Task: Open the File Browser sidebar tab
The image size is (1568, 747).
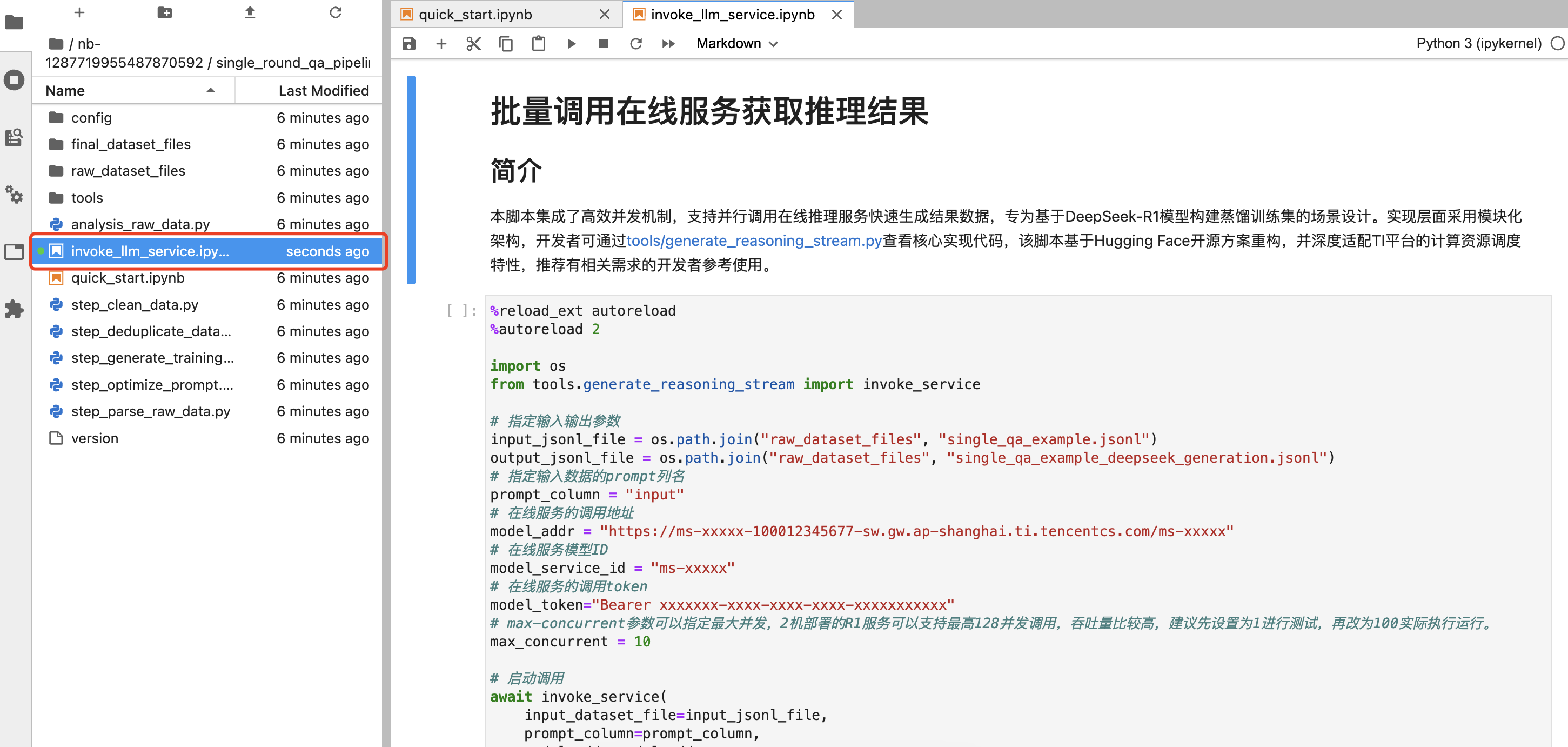Action: tap(14, 23)
